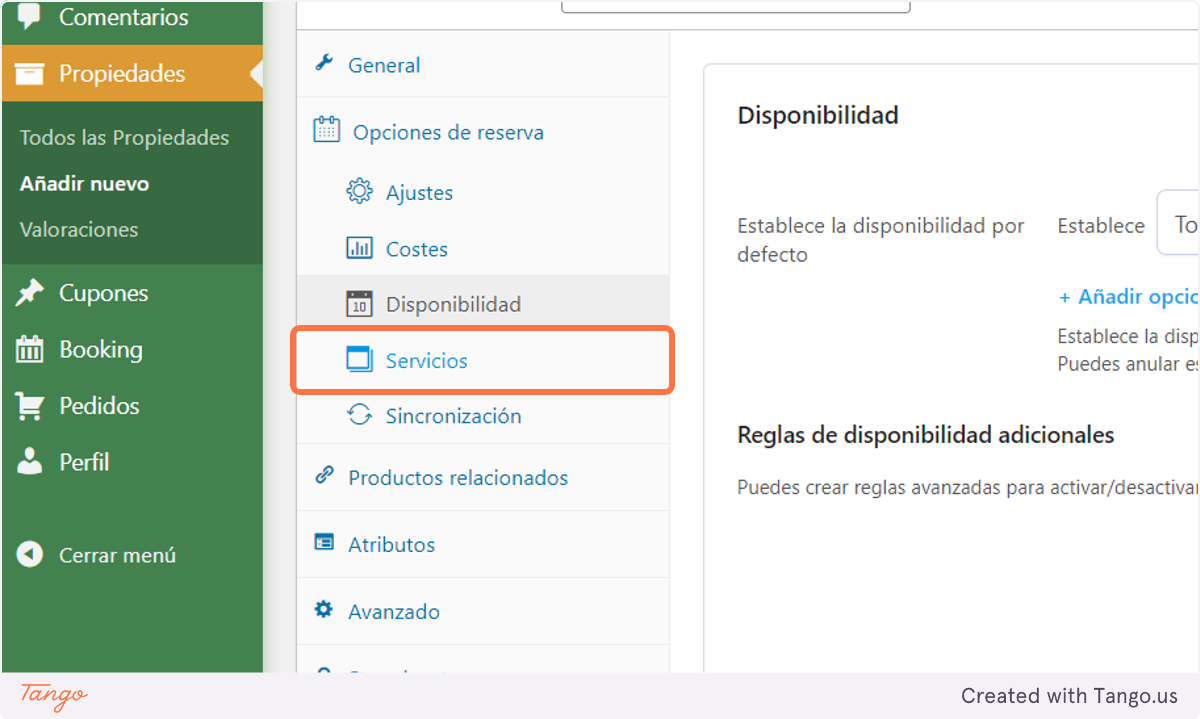Open the Ajustes sub-tab

[483, 192]
